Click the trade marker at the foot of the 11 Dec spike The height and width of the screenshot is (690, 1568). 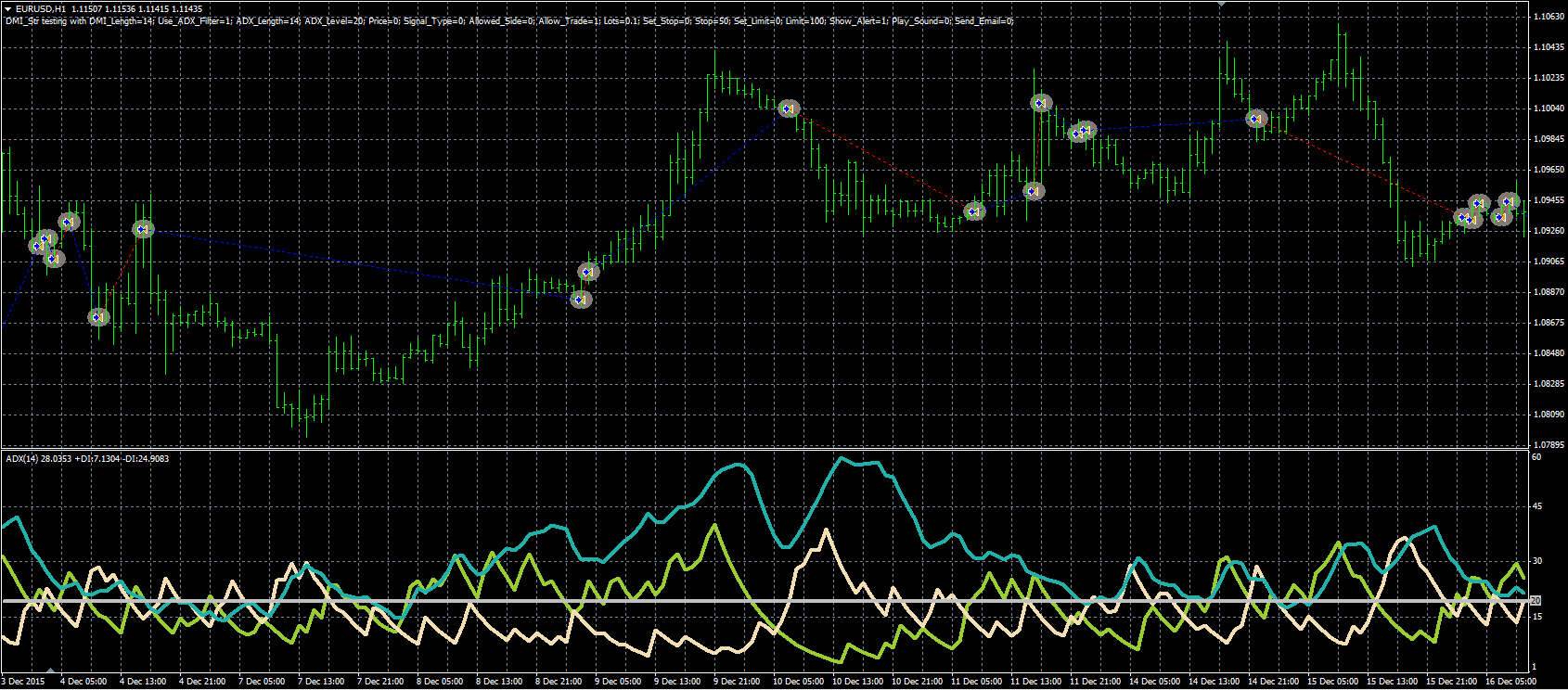[x=1034, y=191]
